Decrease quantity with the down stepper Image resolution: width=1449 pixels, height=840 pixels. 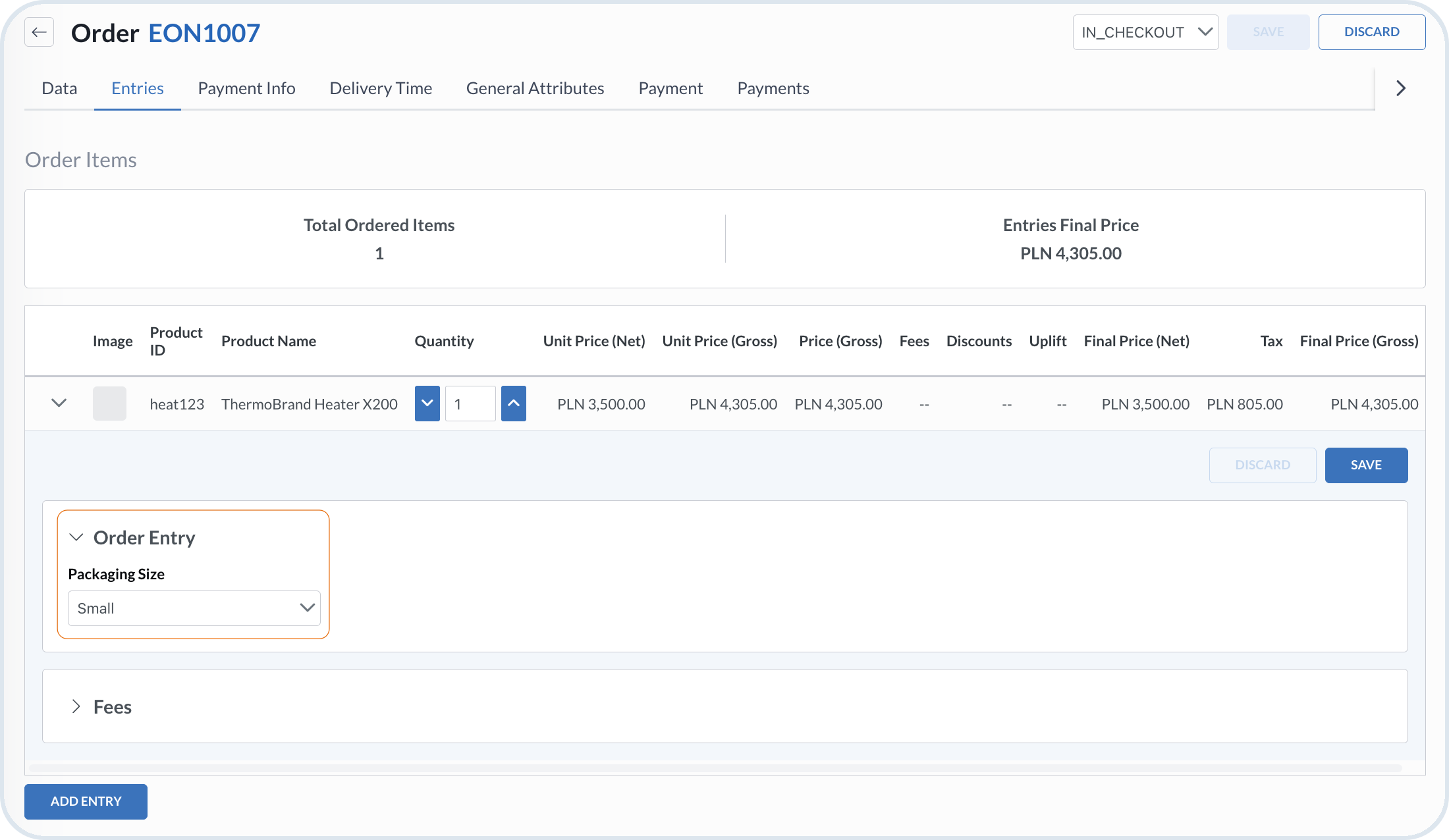(x=427, y=404)
